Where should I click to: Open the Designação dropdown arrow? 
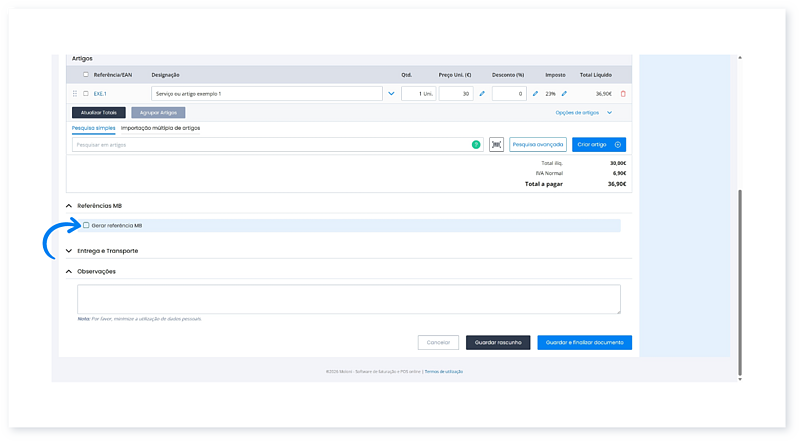(x=391, y=94)
